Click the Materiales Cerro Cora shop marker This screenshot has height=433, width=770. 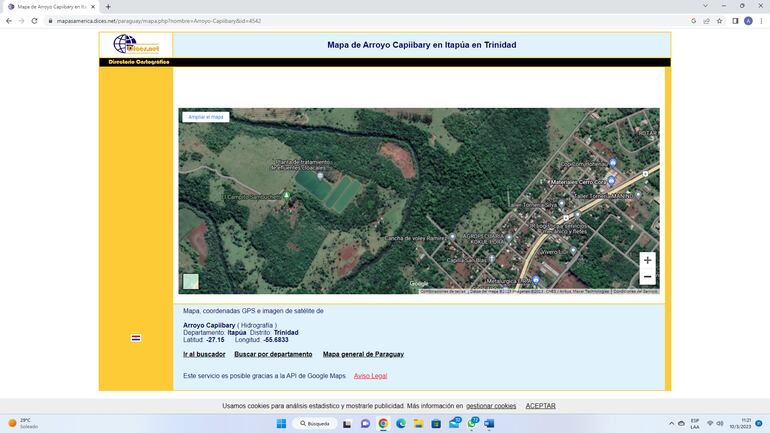[611, 181]
